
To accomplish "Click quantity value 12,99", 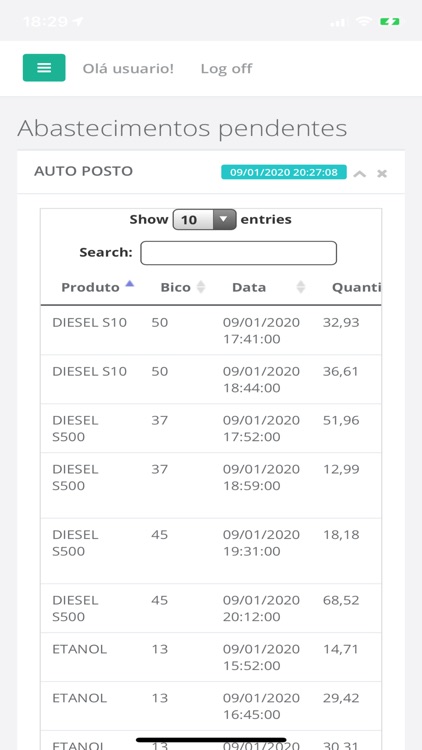I will pos(341,469).
